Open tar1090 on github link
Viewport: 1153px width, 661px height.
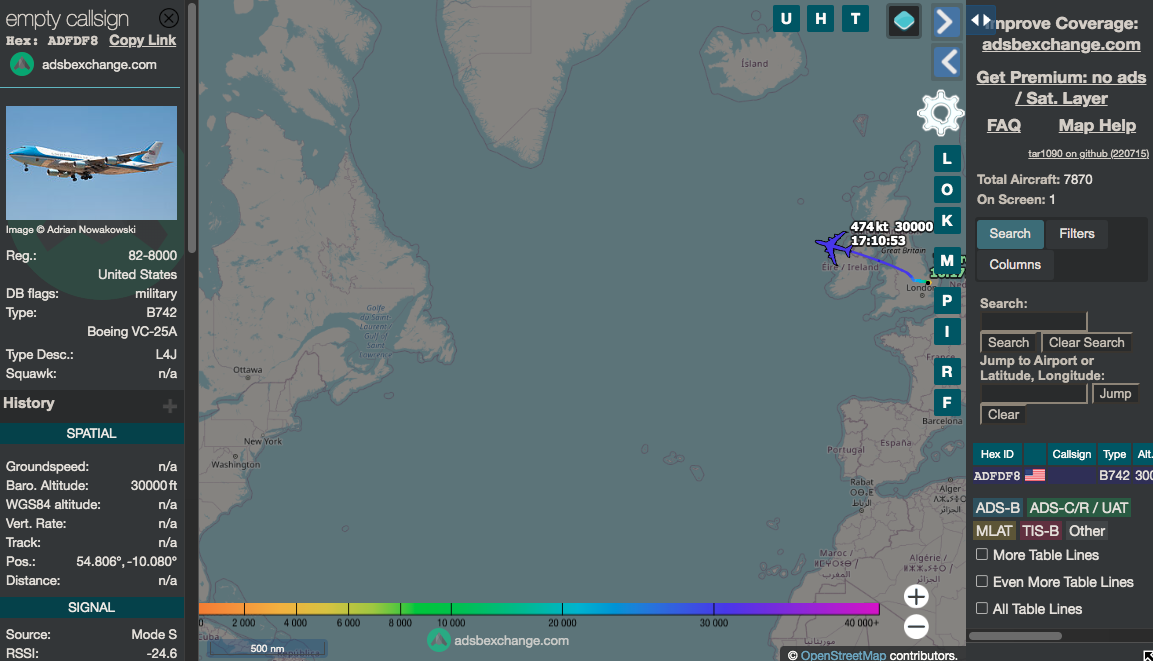pyautogui.click(x=1088, y=154)
